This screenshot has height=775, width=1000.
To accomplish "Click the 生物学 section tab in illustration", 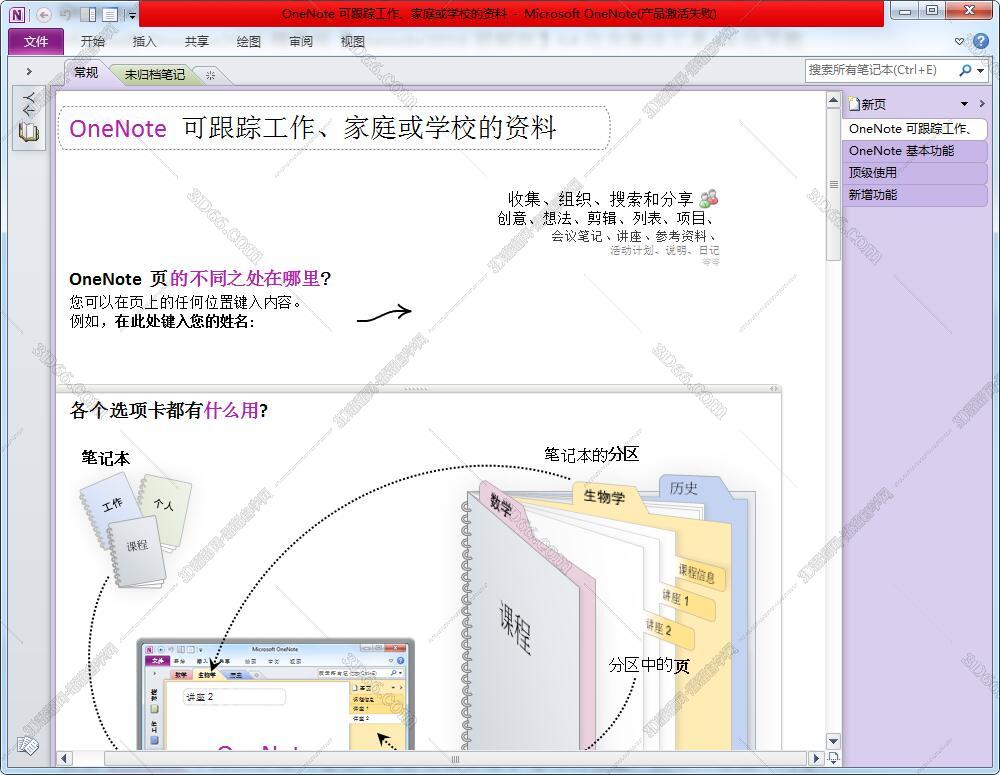I will tap(603, 496).
